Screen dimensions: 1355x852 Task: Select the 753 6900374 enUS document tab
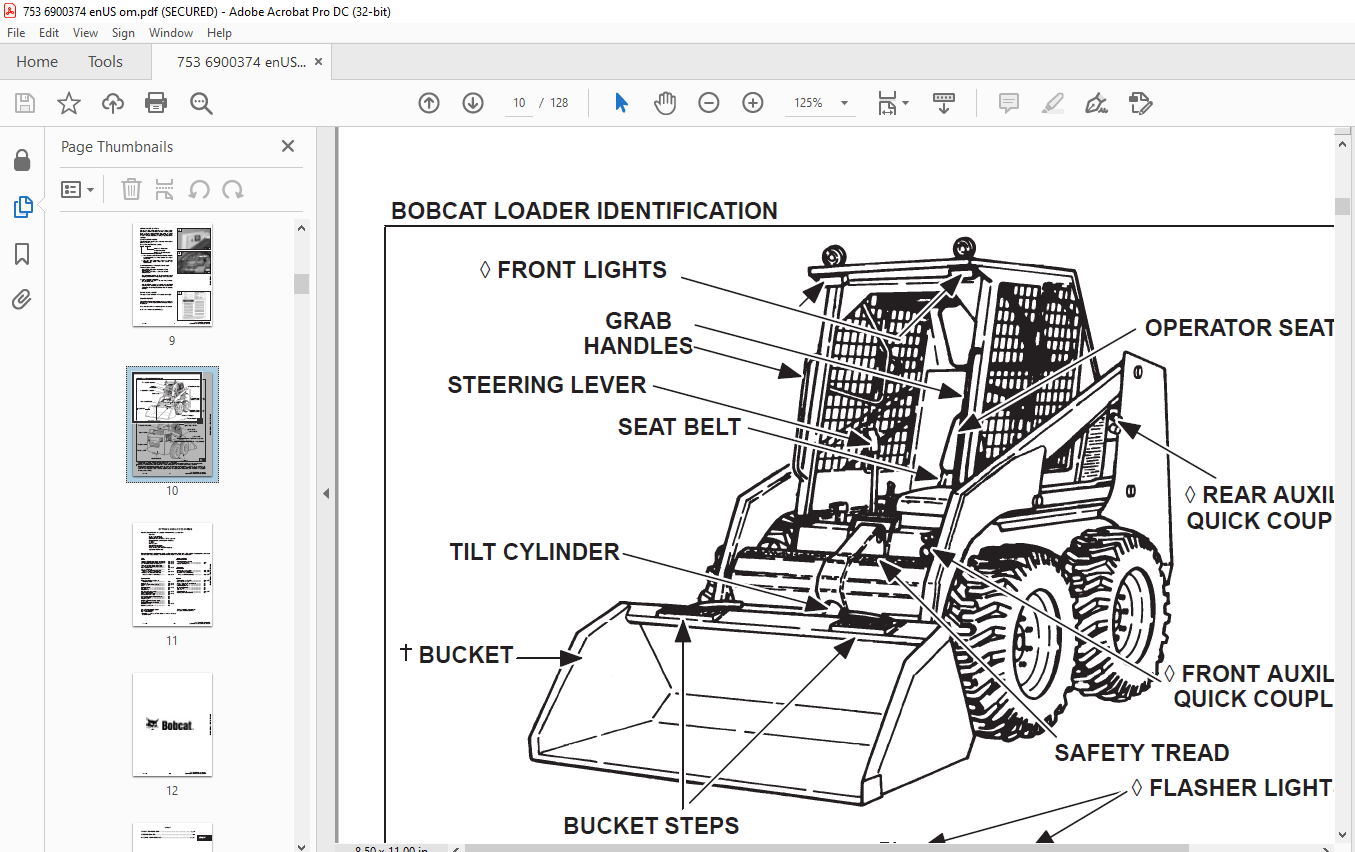(240, 62)
